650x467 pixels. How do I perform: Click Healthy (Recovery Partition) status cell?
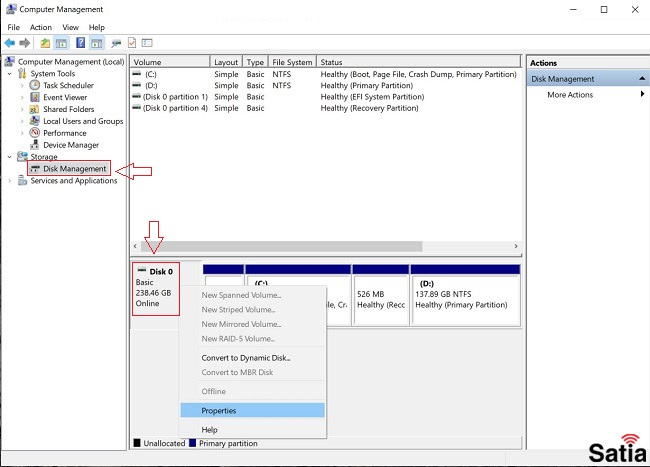[x=369, y=108]
